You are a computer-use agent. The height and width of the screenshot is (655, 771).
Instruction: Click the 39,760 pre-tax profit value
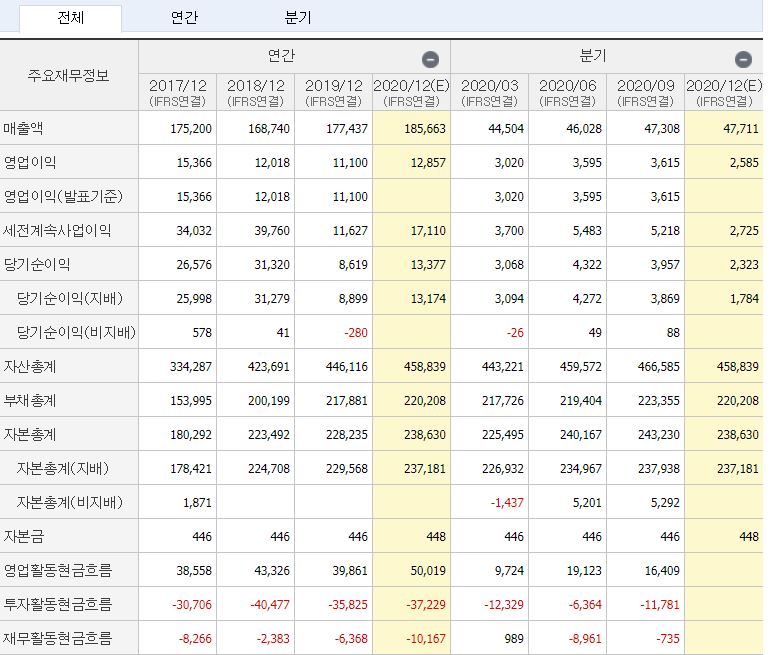tap(272, 231)
